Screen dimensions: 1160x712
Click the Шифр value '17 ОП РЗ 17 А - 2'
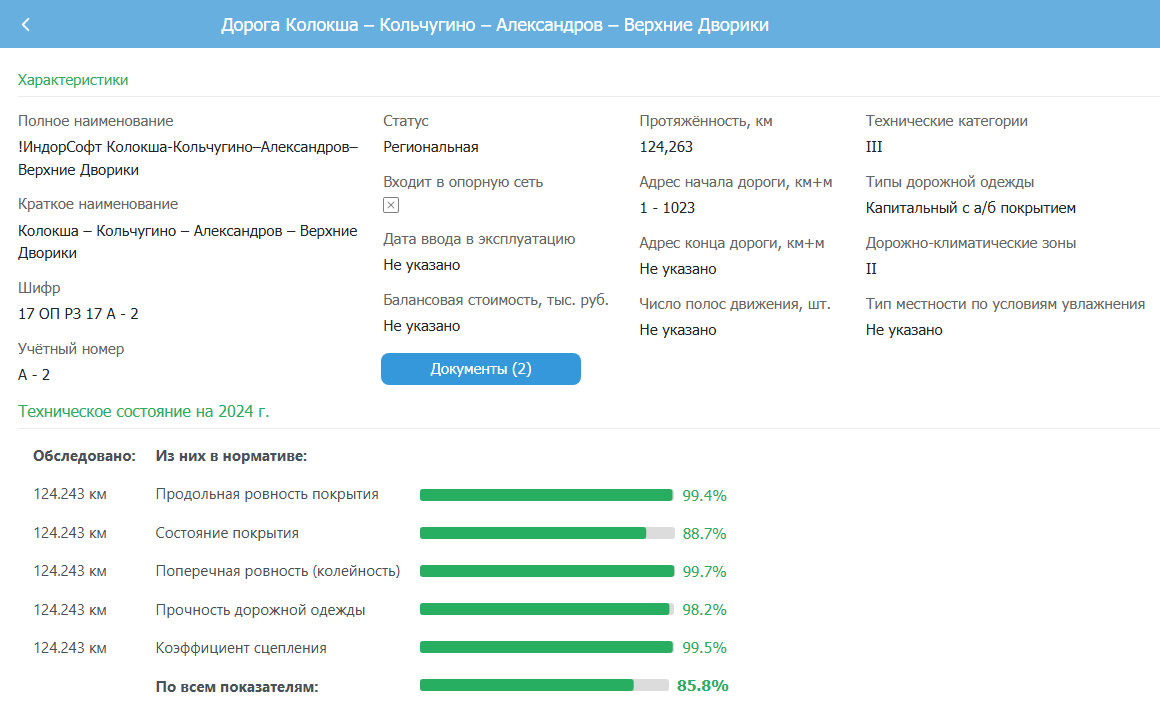78,314
